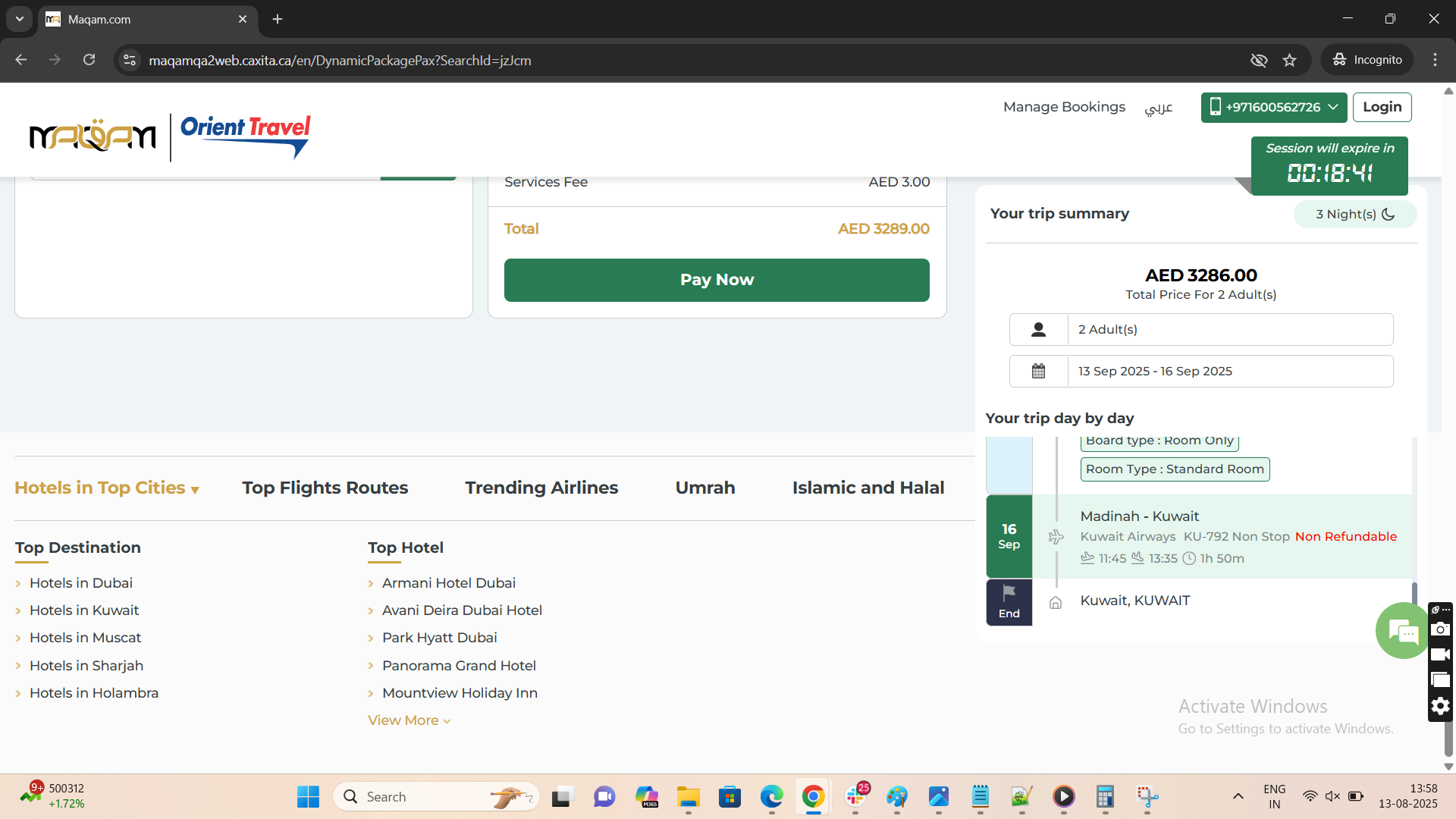The width and height of the screenshot is (1456, 819).
Task: Expand View More hotels list
Action: [x=409, y=720]
